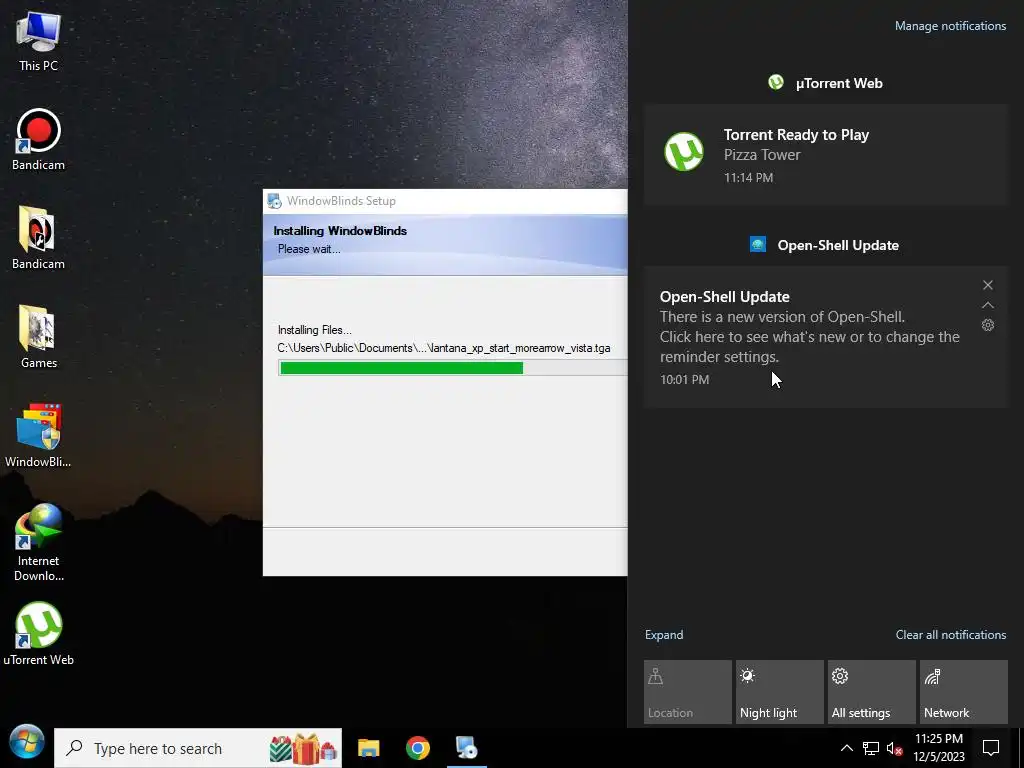The height and width of the screenshot is (768, 1024).
Task: Select WindowBlinds Setup taskbar icon
Action: pyautogui.click(x=467, y=748)
